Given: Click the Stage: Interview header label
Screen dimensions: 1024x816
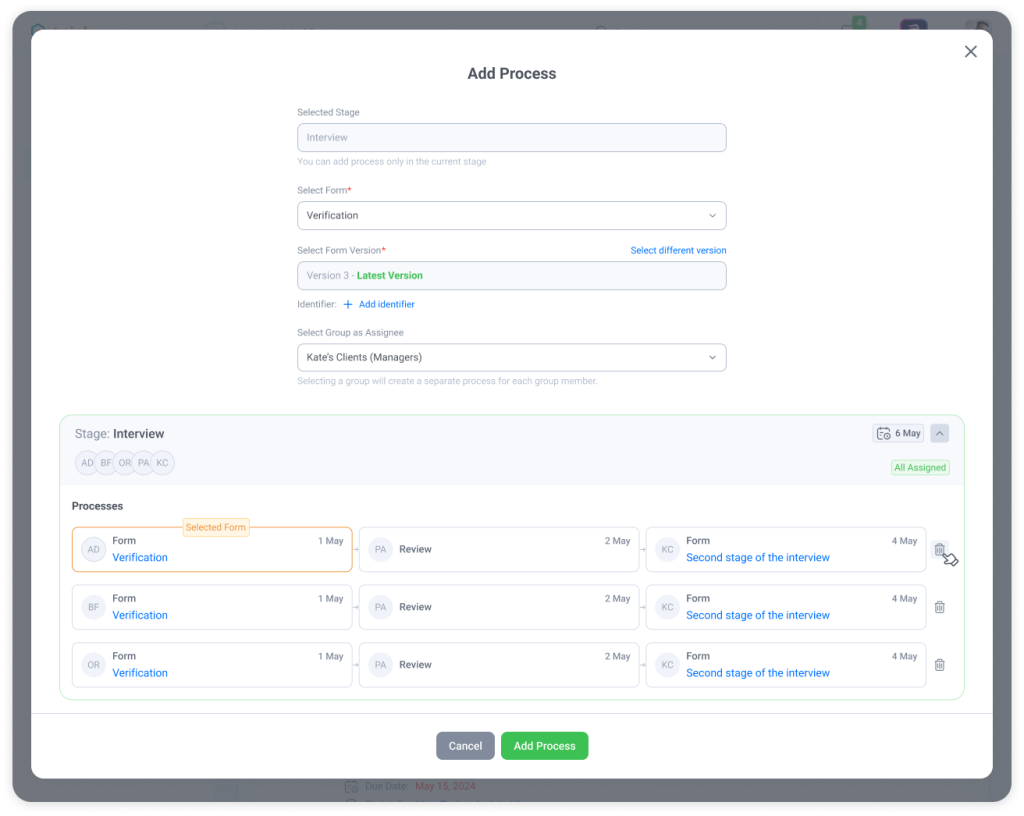Looking at the screenshot, I should coord(119,433).
